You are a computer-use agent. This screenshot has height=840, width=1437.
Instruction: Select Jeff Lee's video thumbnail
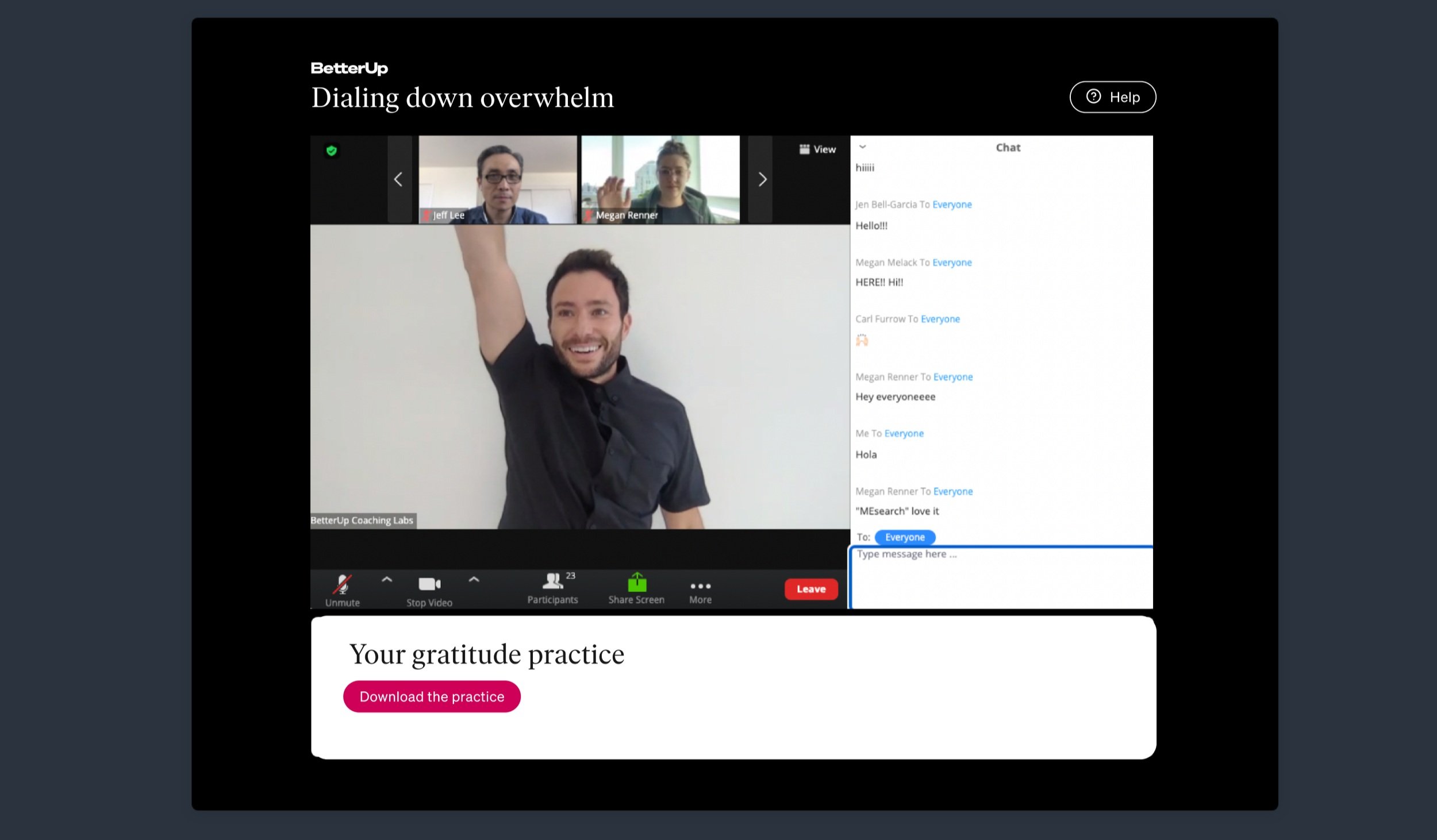pyautogui.click(x=498, y=179)
